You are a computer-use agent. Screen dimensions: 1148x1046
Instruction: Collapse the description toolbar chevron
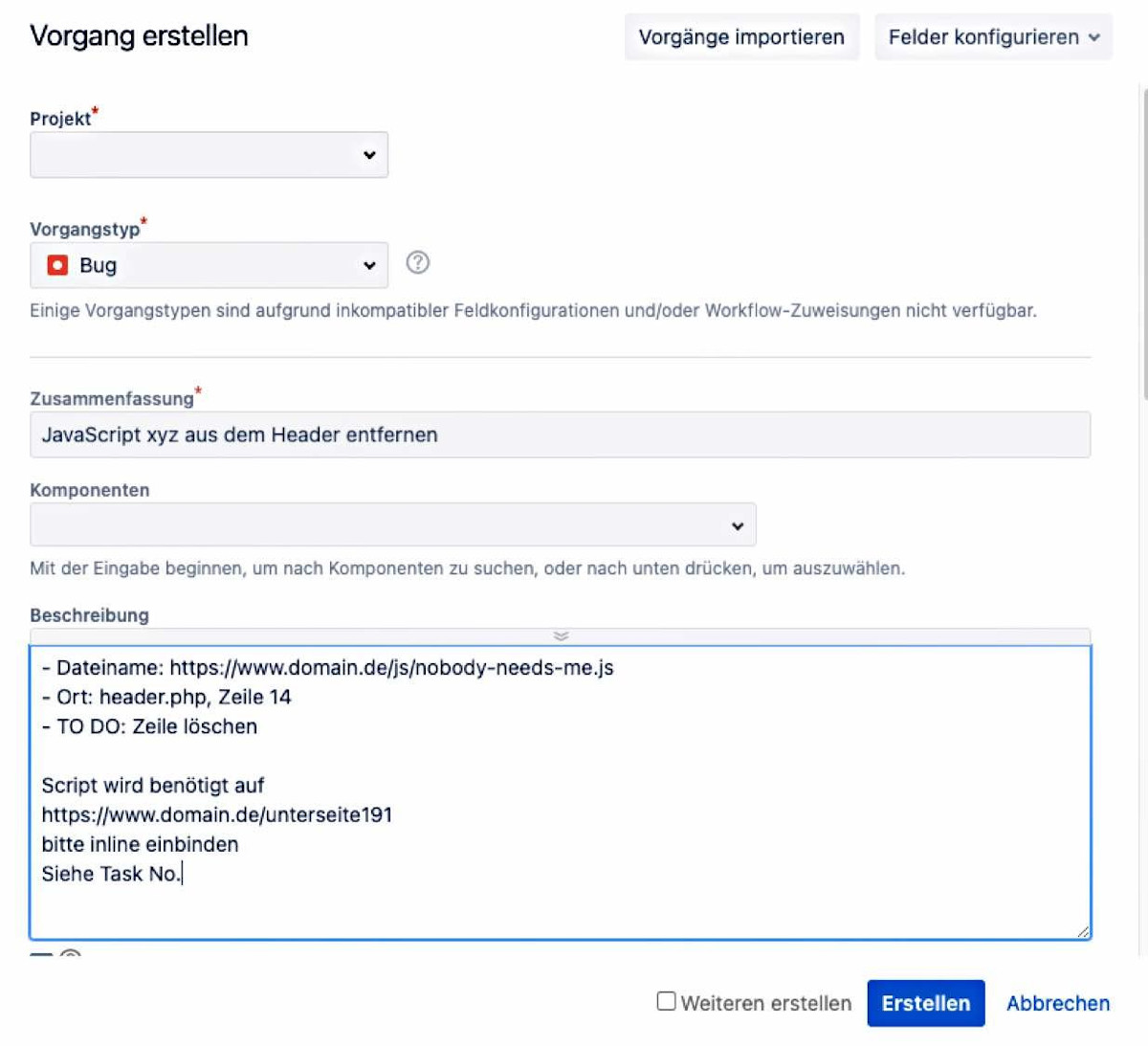click(561, 636)
